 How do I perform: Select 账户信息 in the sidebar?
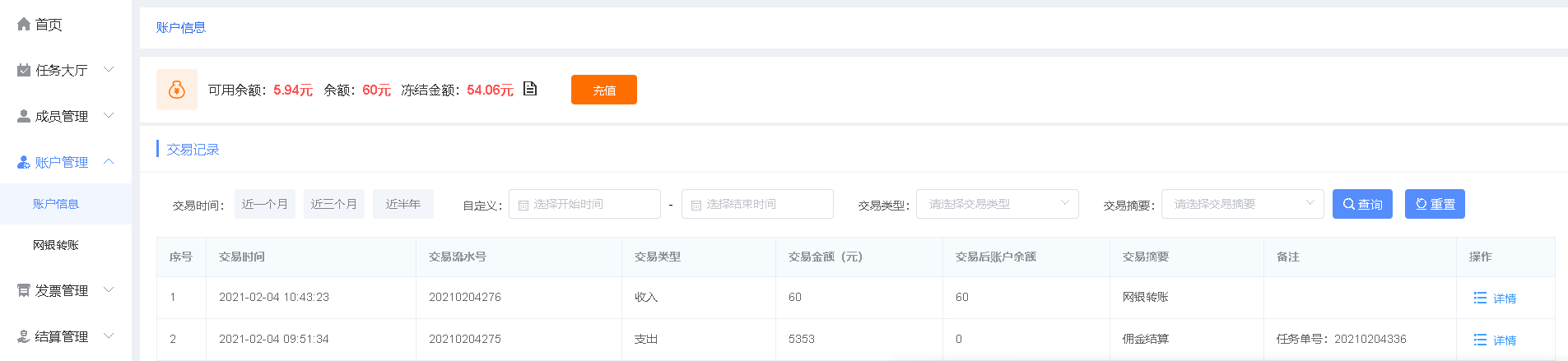tap(66, 204)
